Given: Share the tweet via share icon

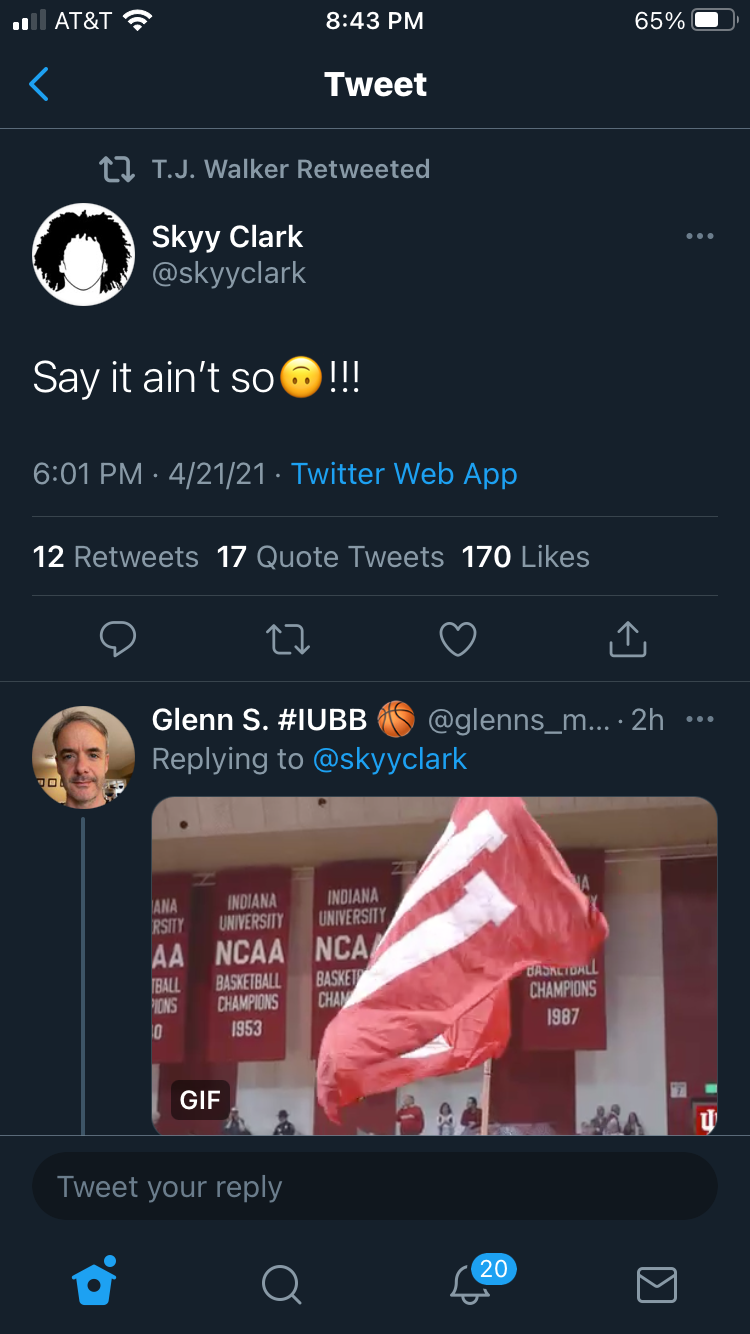Looking at the screenshot, I should pyautogui.click(x=628, y=639).
